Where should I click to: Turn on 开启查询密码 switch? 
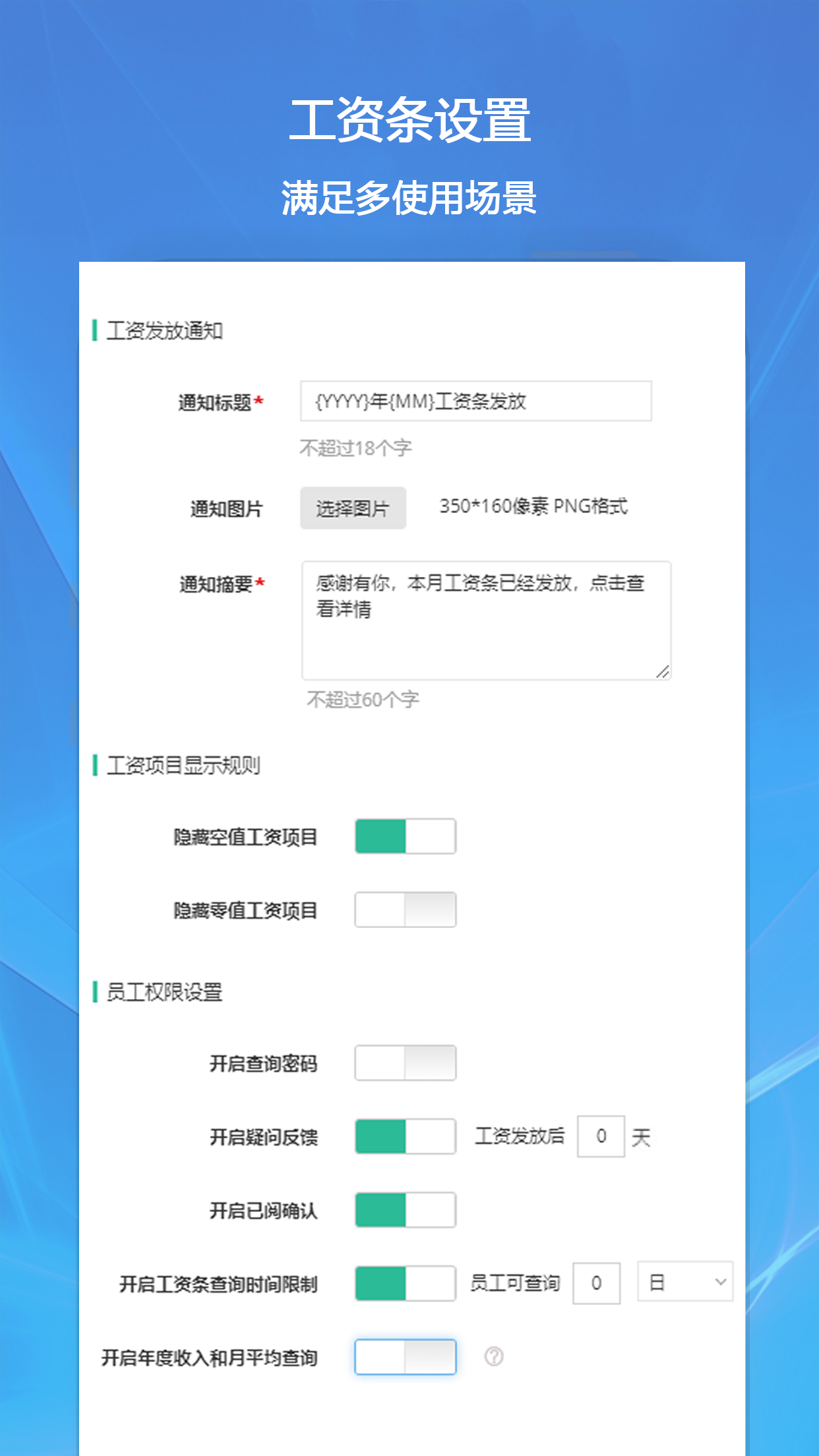tap(405, 1062)
